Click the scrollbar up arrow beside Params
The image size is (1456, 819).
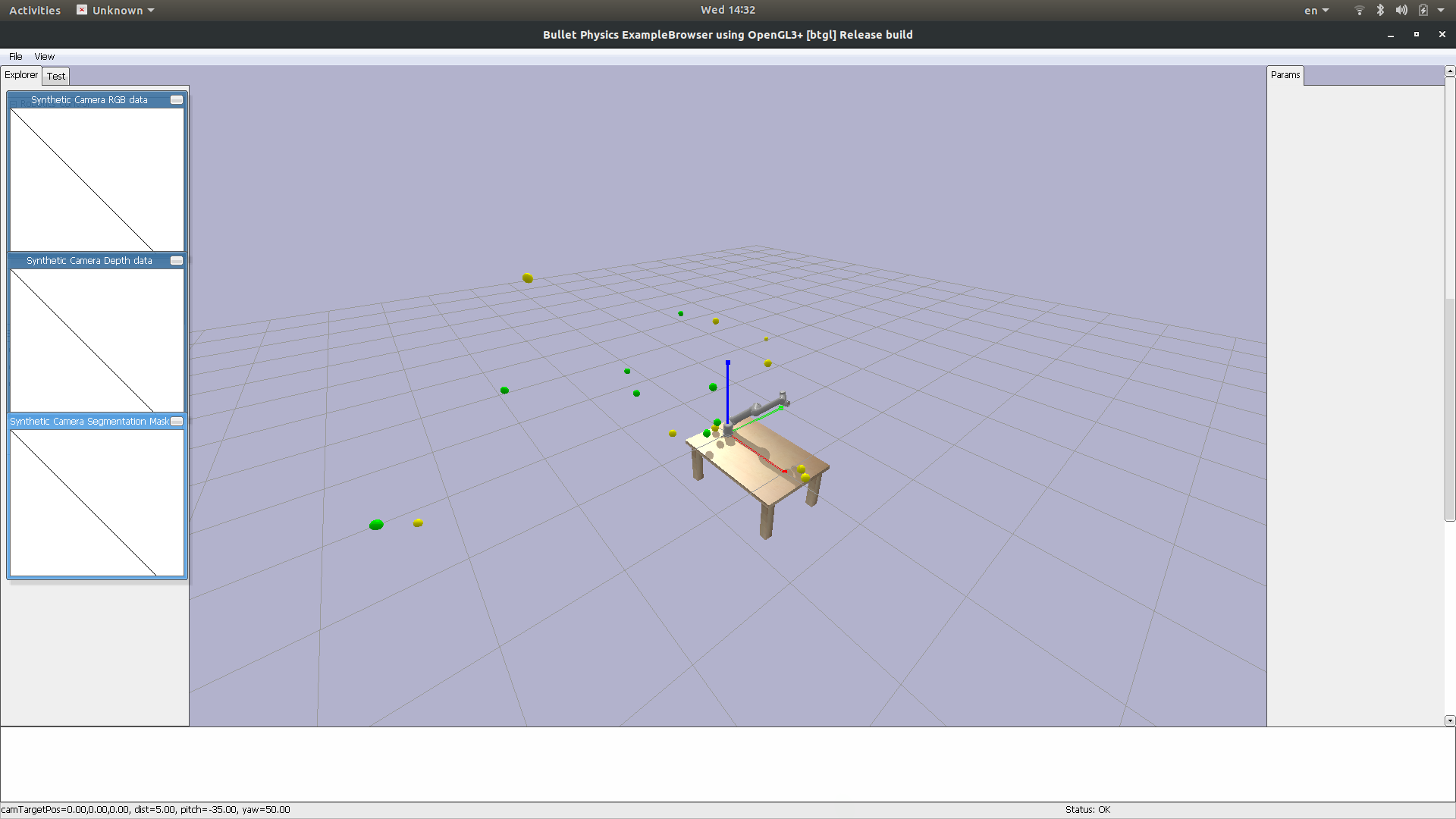pos(1449,71)
